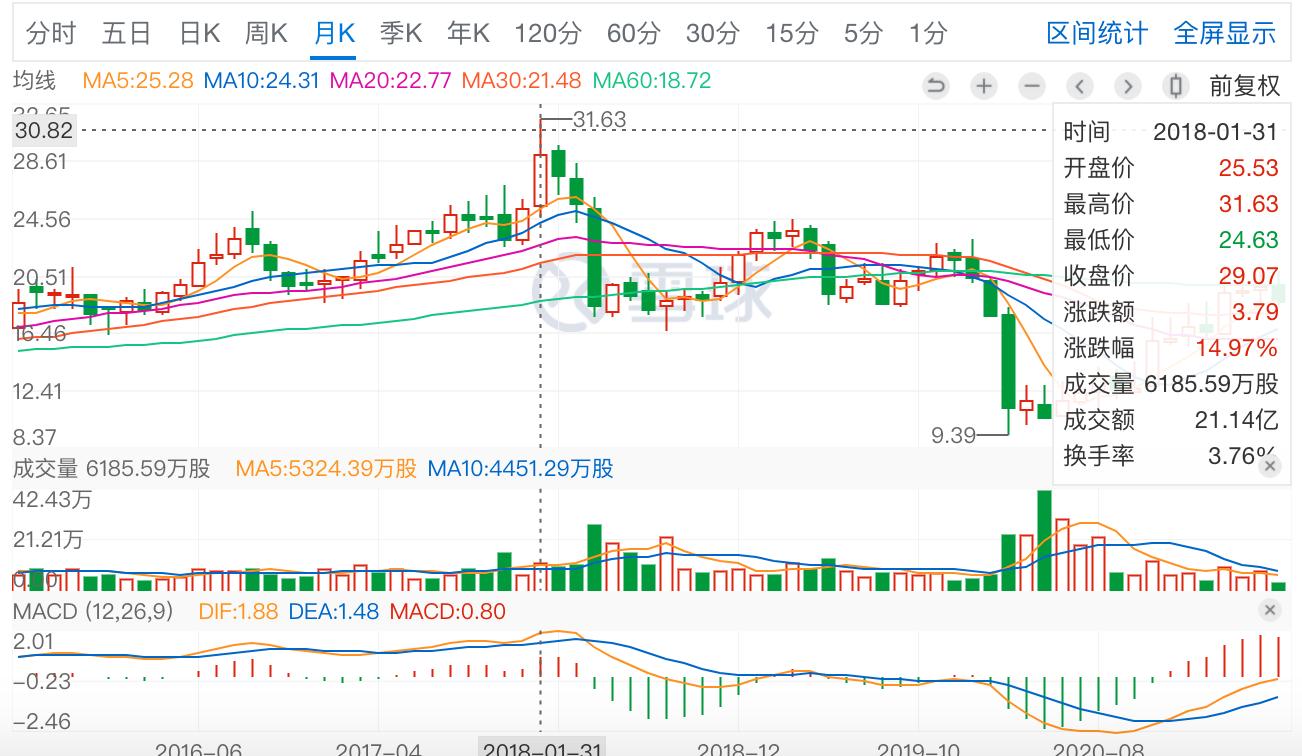Select the 季K quarterly chart tab
This screenshot has width=1302, height=756.
pyautogui.click(x=401, y=33)
